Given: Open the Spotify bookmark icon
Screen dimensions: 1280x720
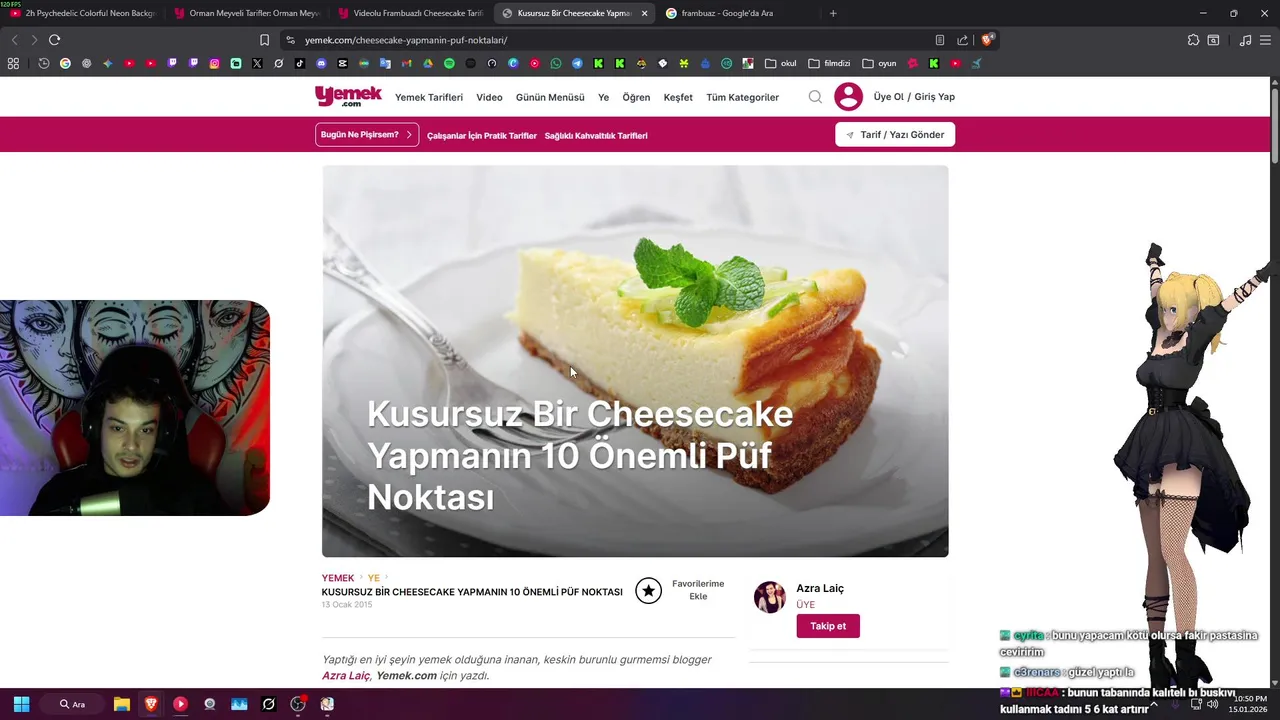Looking at the screenshot, I should (x=449, y=63).
